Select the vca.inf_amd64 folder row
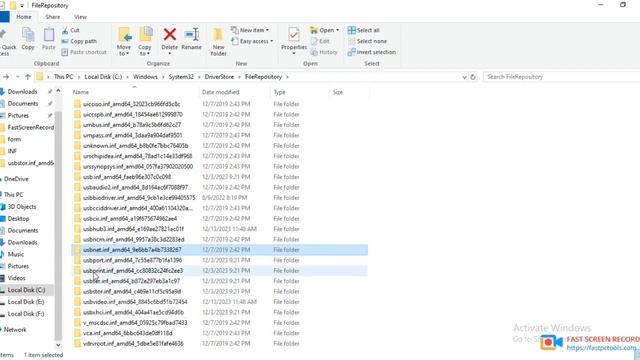The width and height of the screenshot is (640, 360). pyautogui.click(x=220, y=333)
